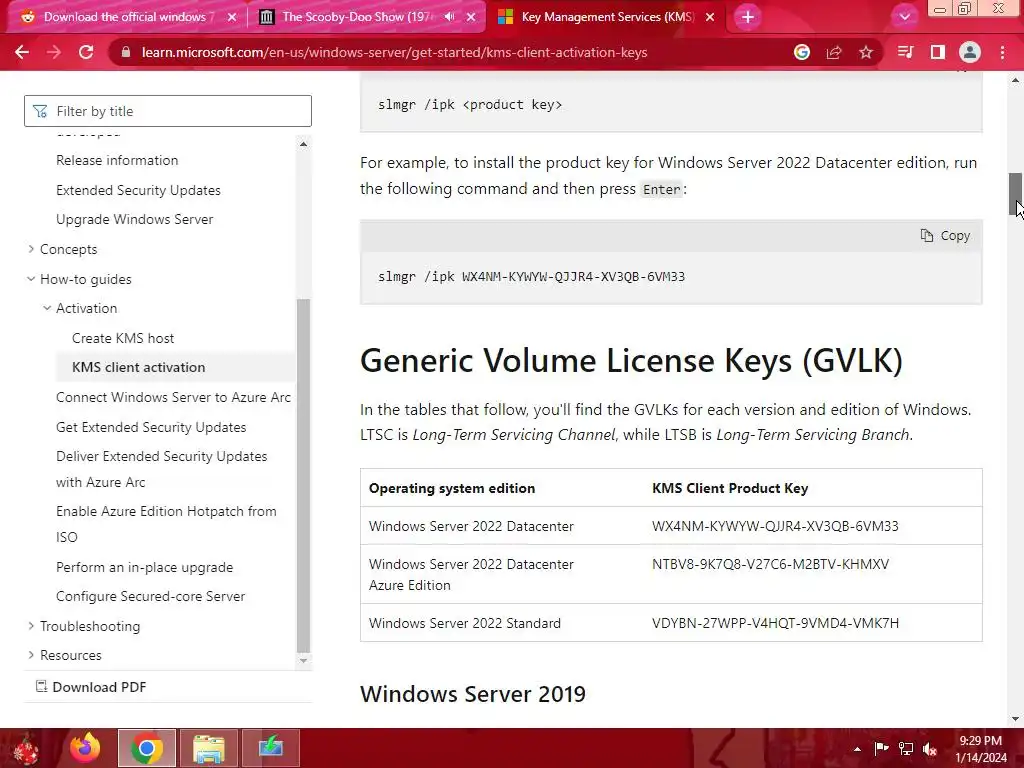The image size is (1024, 768).
Task: Click Download PDF button
Action: (91, 687)
